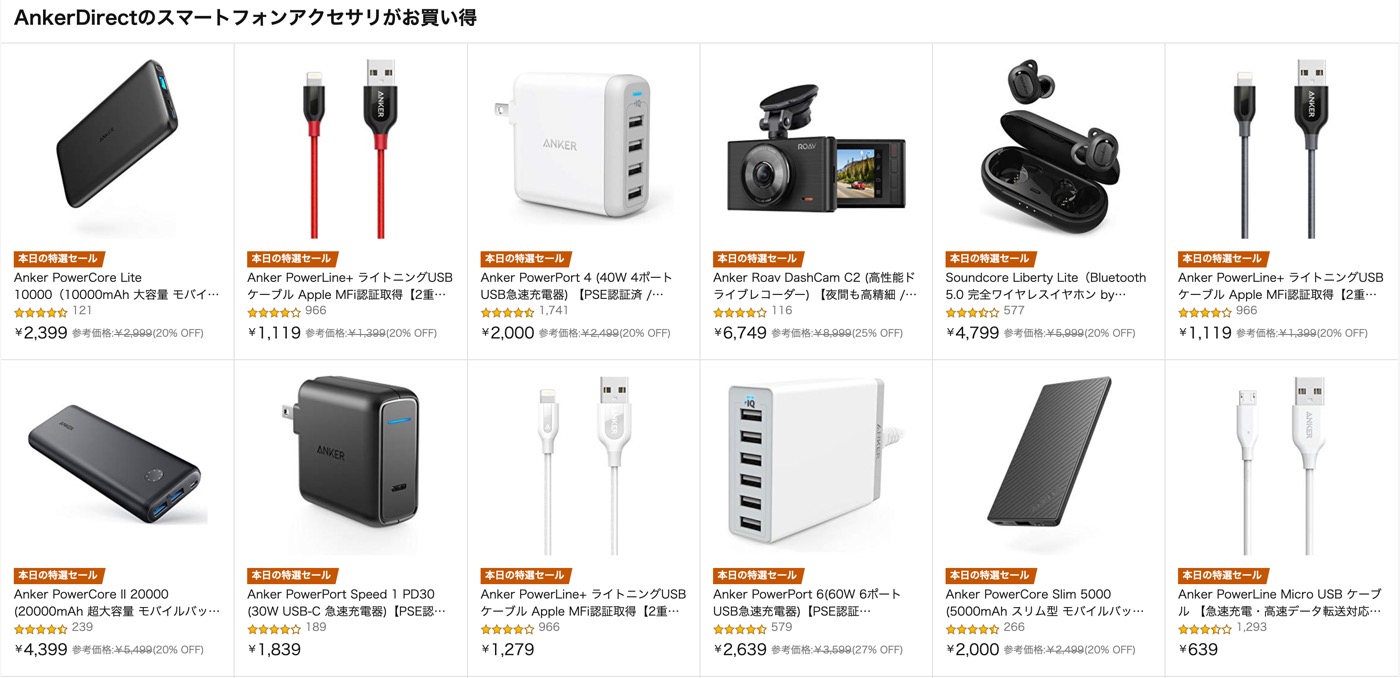
Task: Open the Anker Roav DashCam C2 title link
Action: [x=815, y=285]
